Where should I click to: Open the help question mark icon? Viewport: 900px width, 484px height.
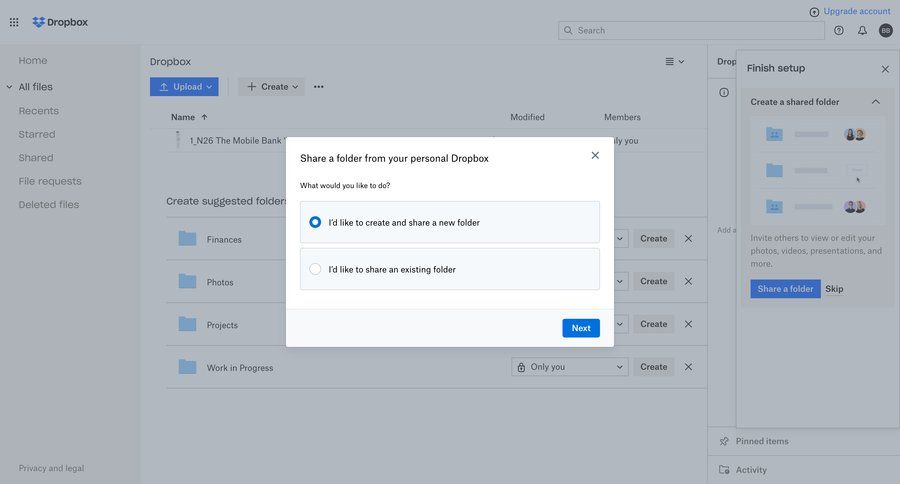[839, 30]
